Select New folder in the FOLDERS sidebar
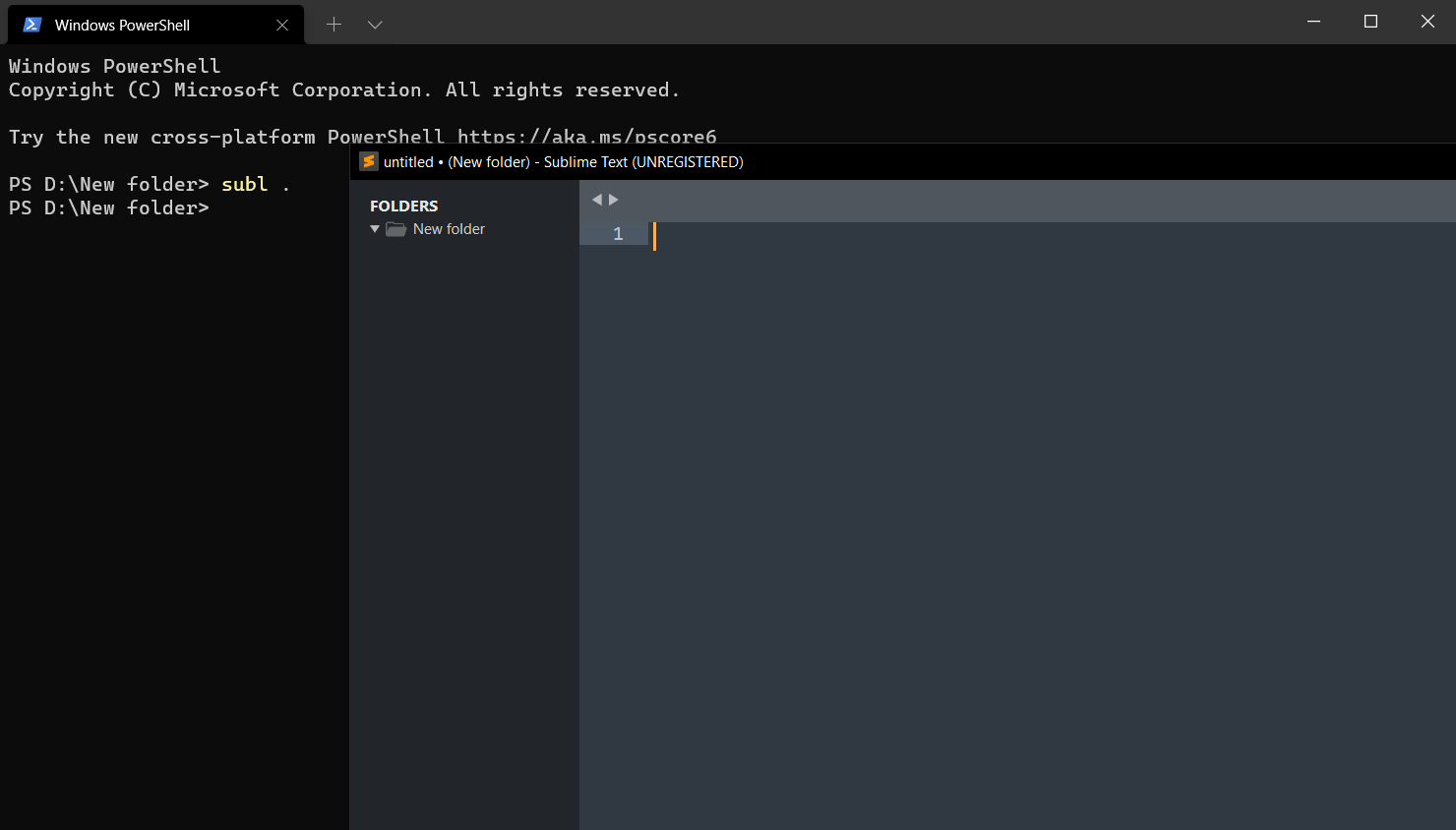 [x=449, y=228]
